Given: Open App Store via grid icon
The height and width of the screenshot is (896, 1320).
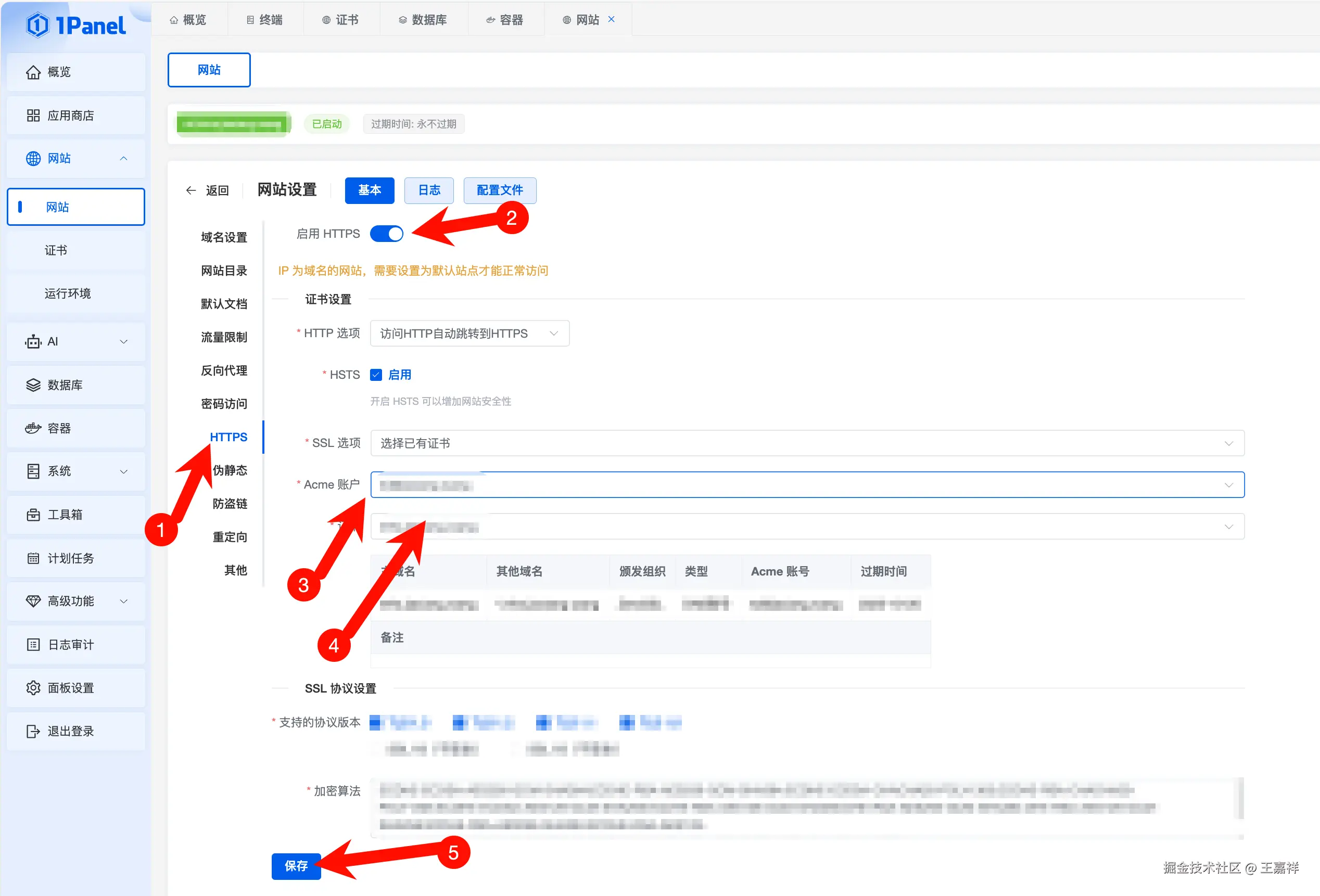Looking at the screenshot, I should click(33, 116).
